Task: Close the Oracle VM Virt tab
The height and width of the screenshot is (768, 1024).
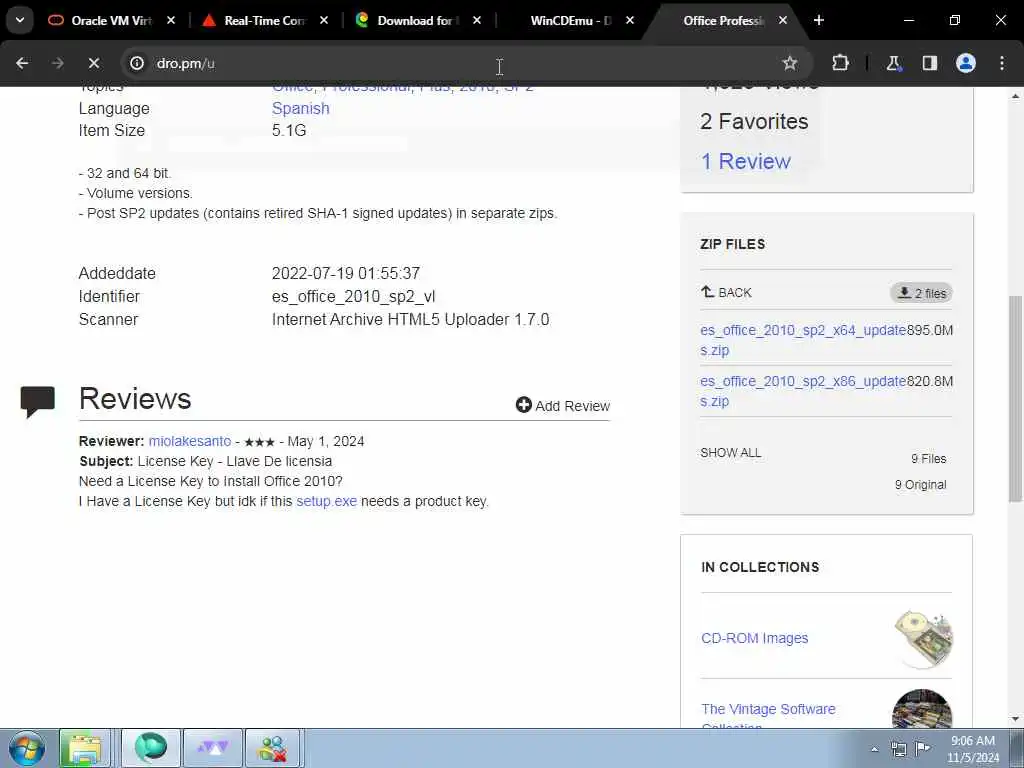Action: 171,20
